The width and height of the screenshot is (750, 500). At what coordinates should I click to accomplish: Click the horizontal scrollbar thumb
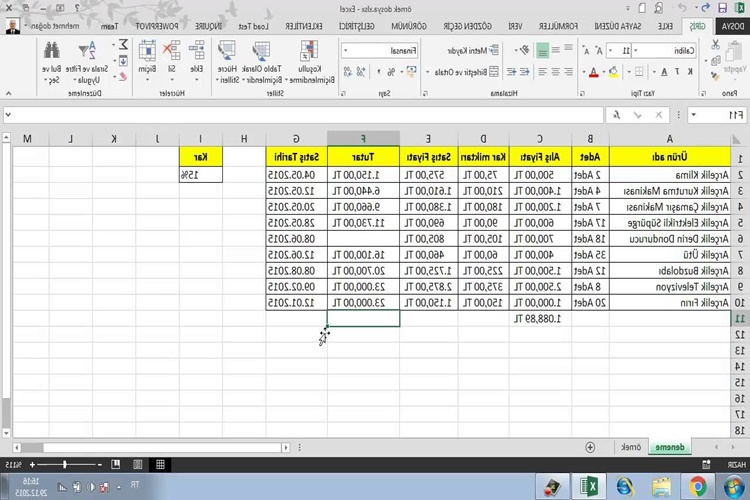(x=33, y=447)
